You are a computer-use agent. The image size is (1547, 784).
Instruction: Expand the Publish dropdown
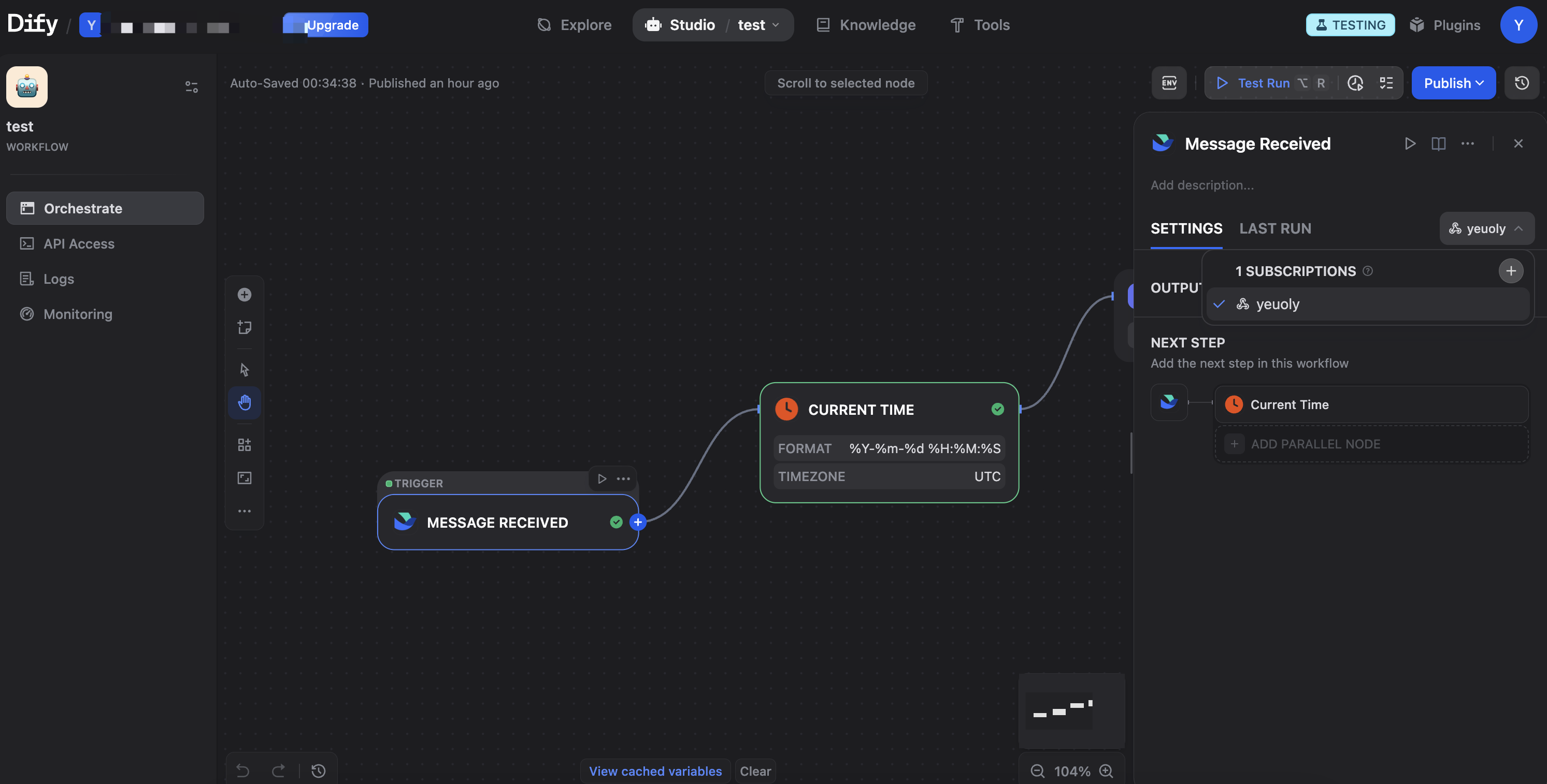(x=1453, y=83)
